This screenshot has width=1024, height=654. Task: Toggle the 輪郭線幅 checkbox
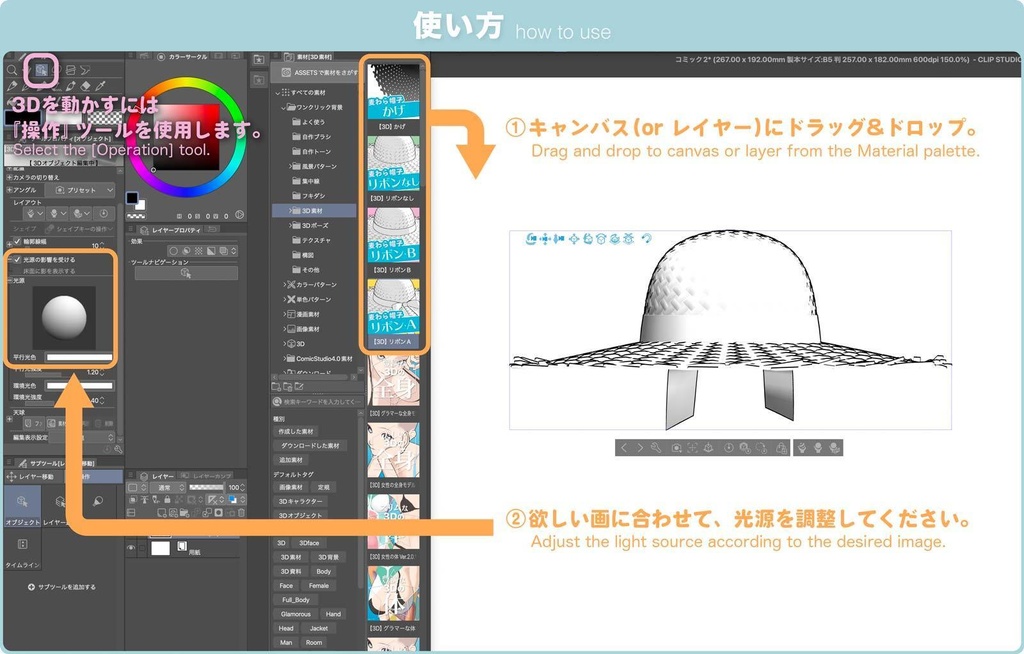coord(16,244)
